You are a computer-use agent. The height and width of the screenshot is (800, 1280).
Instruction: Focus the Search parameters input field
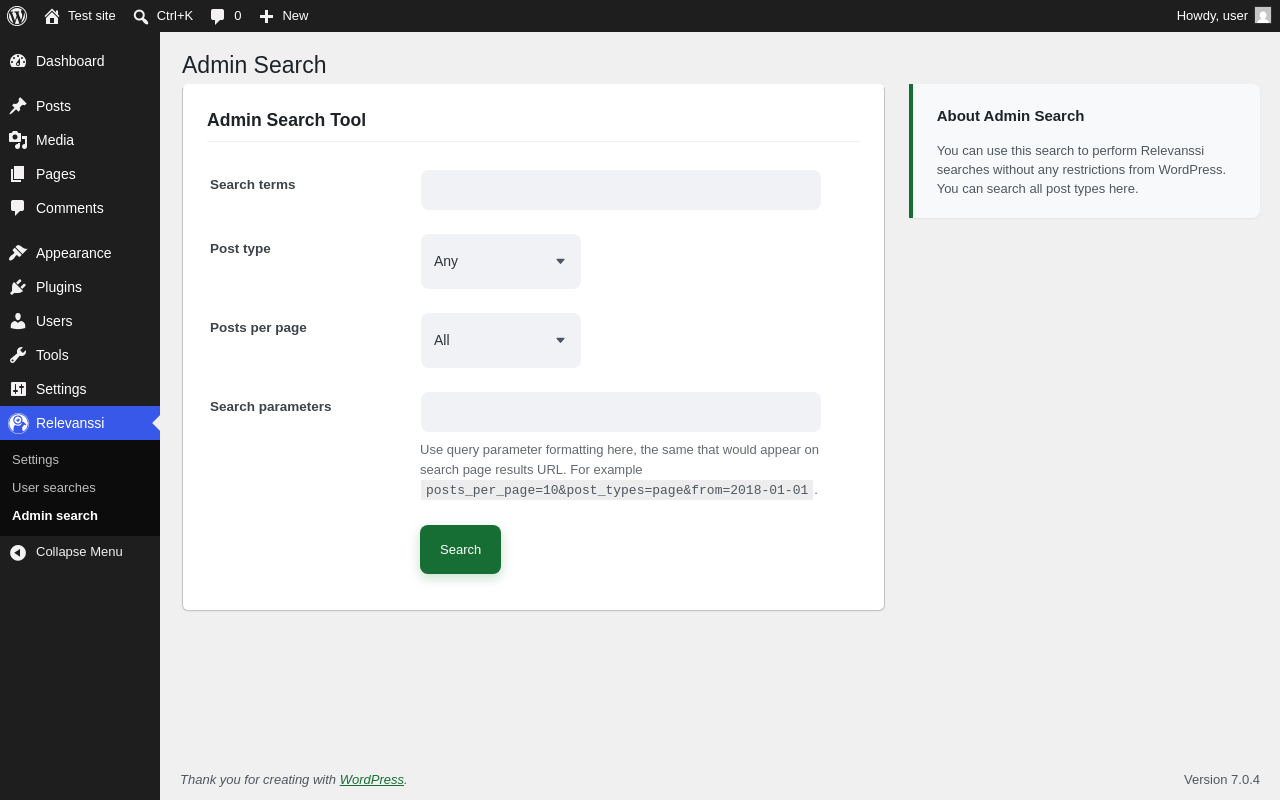(x=621, y=412)
